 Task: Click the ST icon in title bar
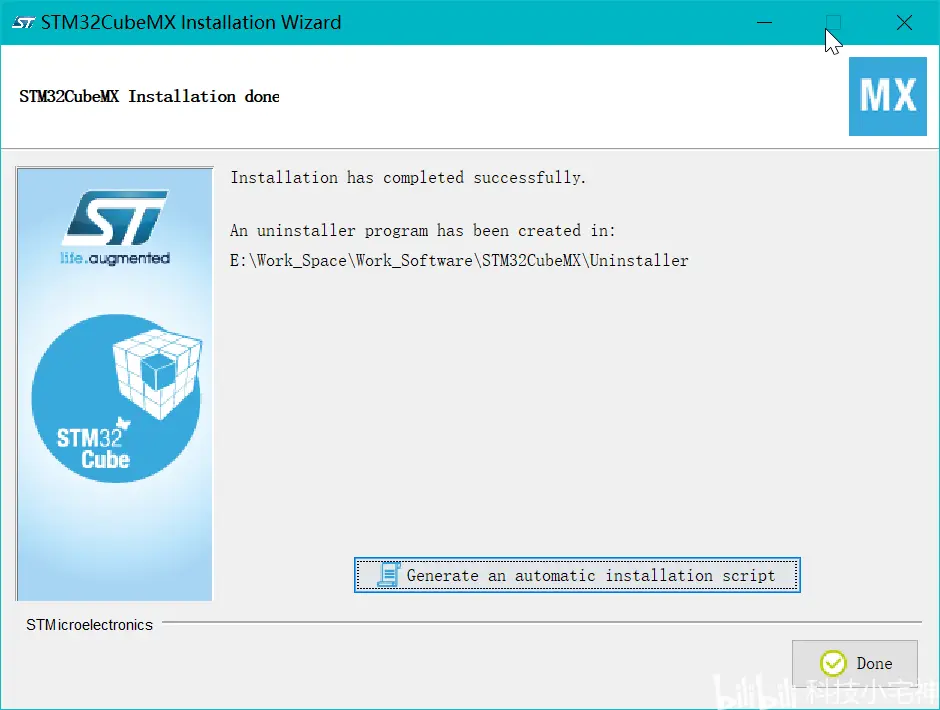pos(23,23)
